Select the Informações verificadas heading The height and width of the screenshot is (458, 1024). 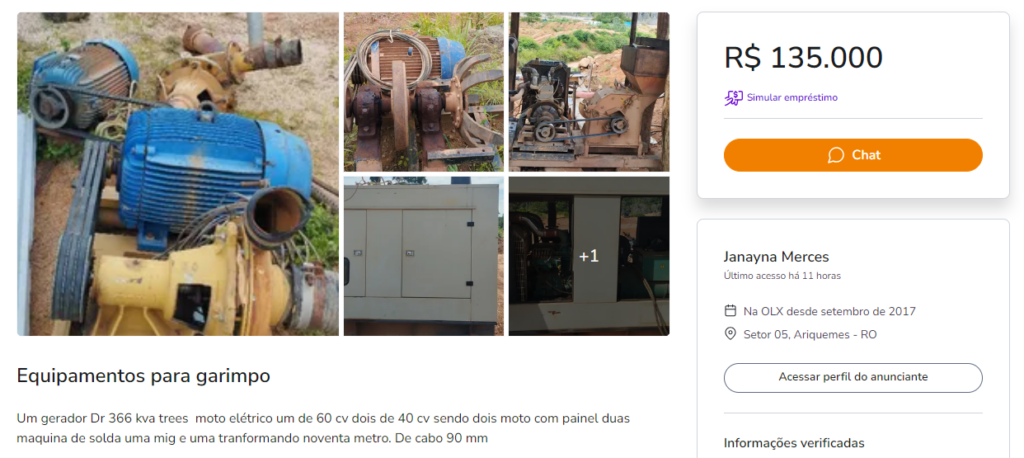point(794,444)
